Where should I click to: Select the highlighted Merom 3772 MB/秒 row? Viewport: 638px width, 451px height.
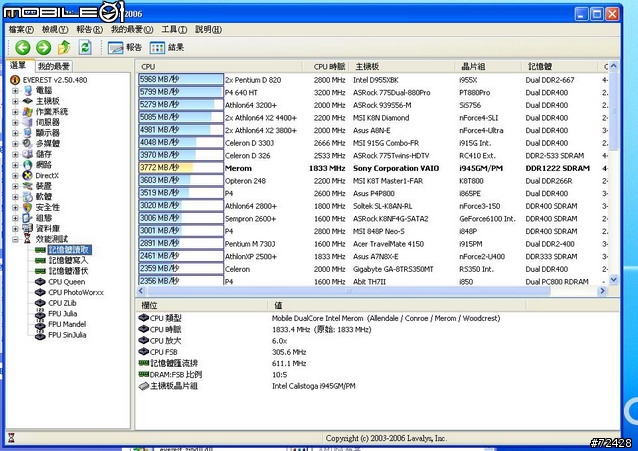[x=373, y=168]
